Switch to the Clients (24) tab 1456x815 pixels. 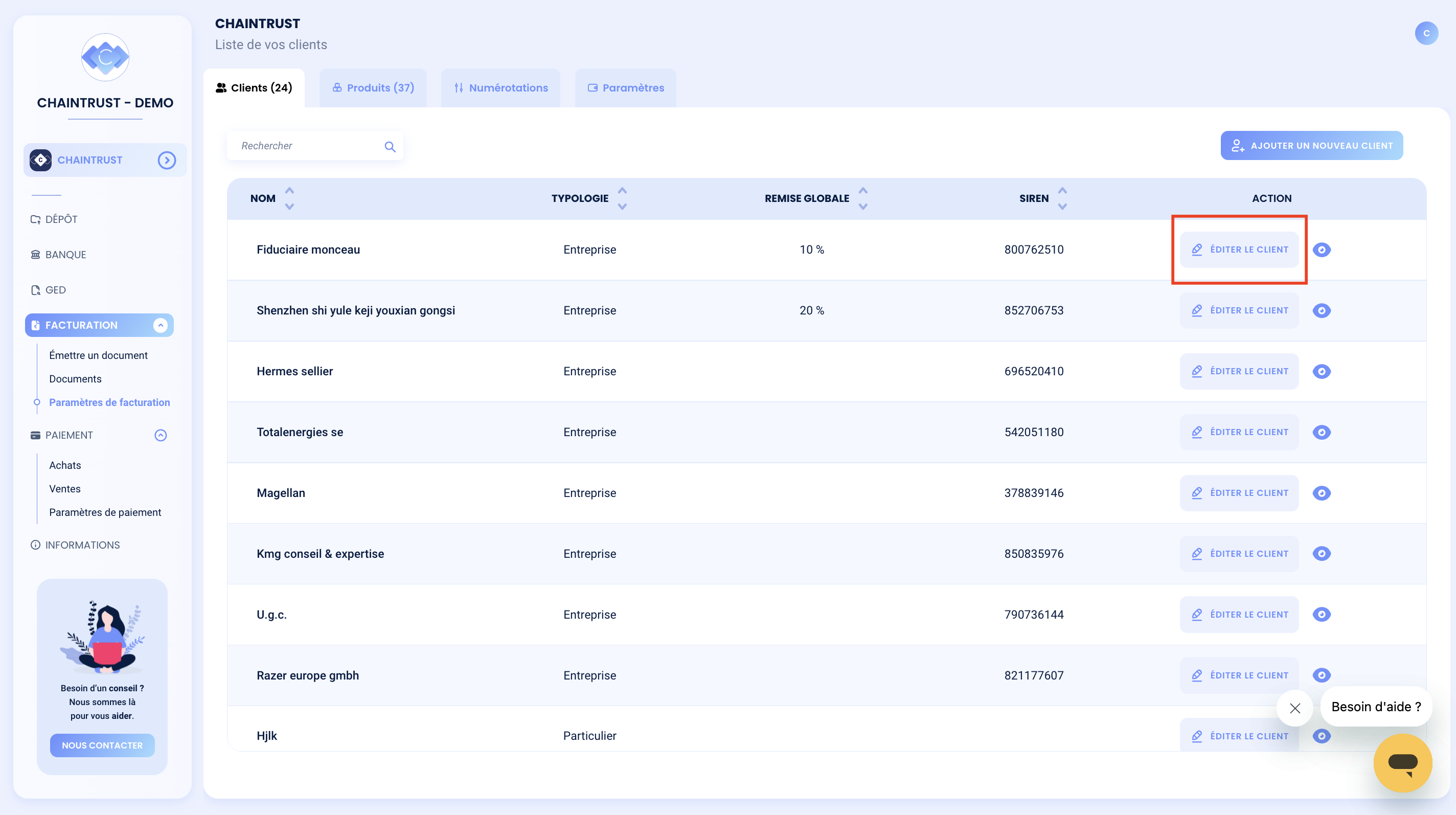coord(254,87)
